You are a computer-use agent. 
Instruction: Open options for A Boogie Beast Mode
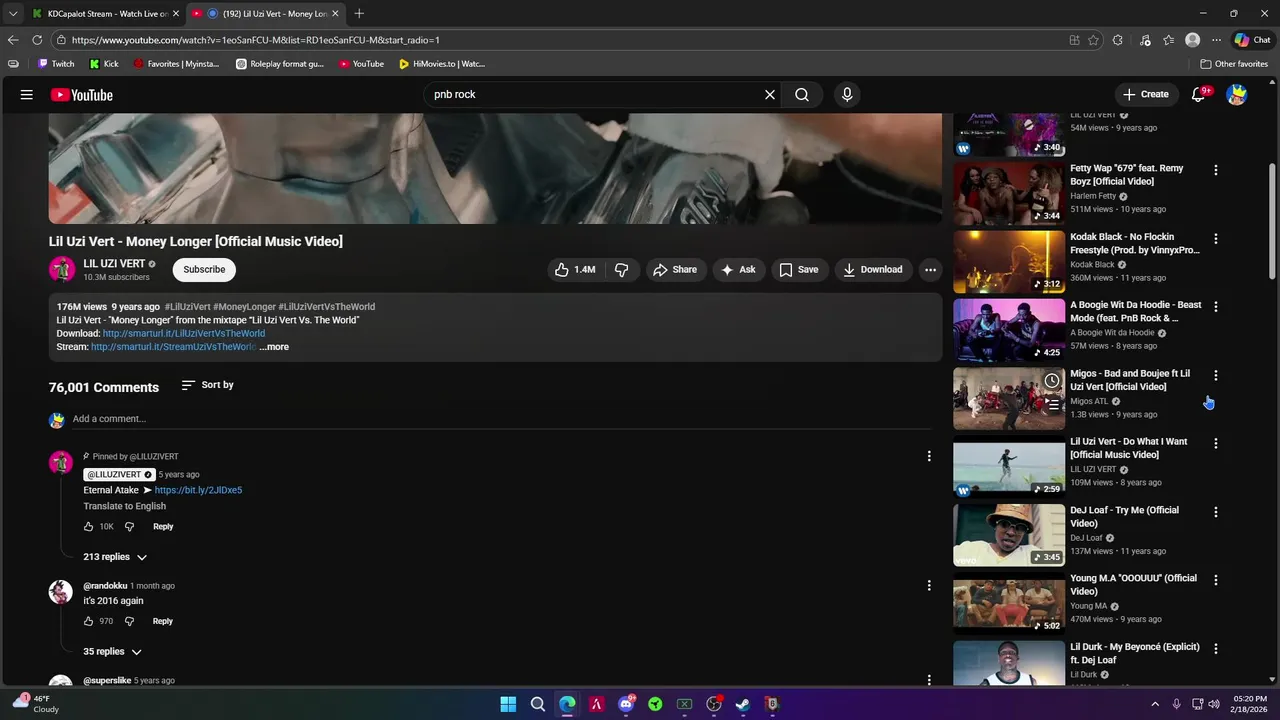tap(1216, 307)
